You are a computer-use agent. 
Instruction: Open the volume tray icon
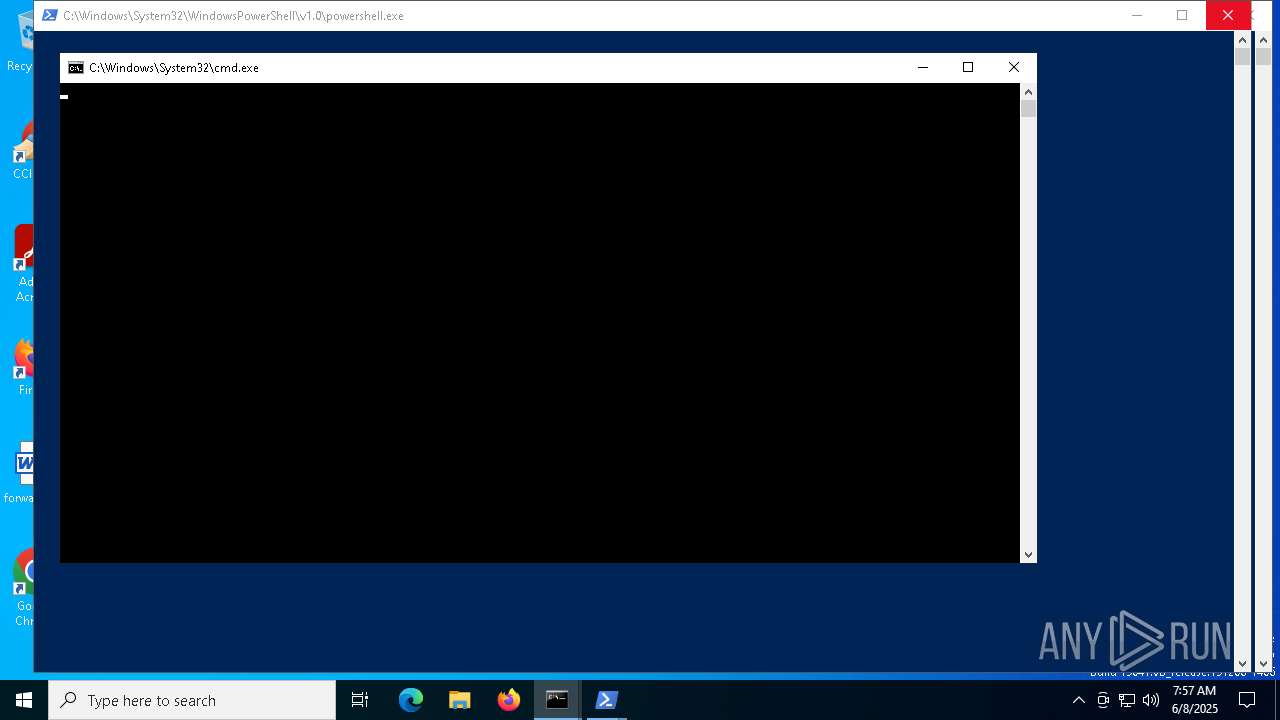coord(1151,700)
